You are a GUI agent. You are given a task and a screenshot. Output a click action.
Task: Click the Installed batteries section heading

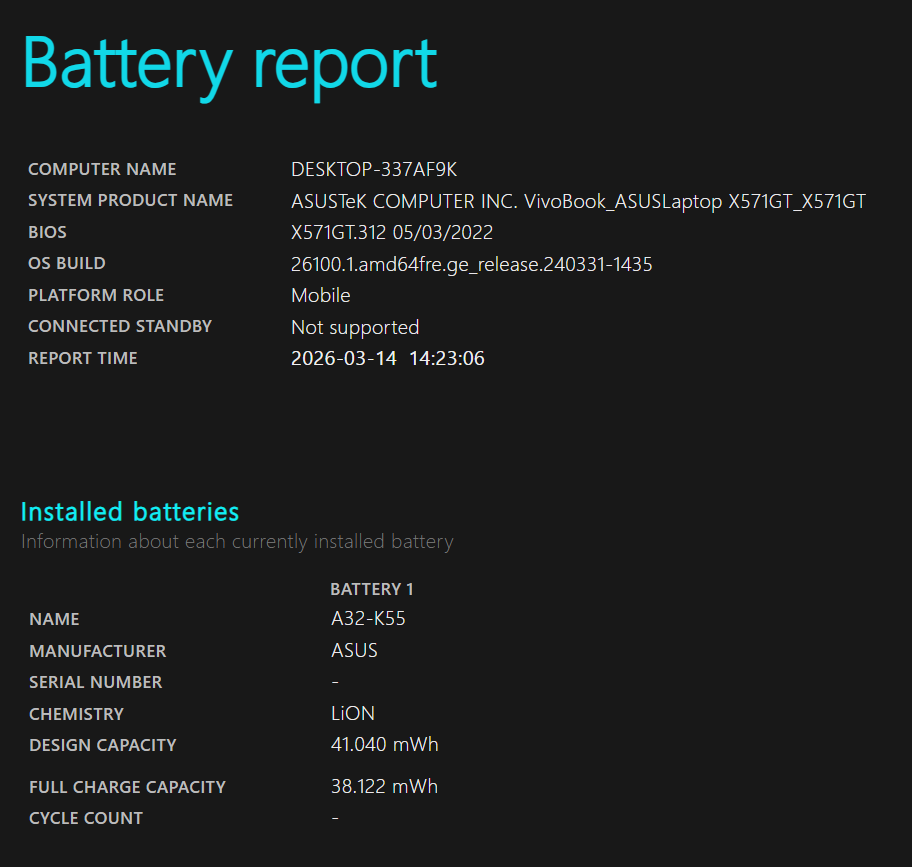130,512
